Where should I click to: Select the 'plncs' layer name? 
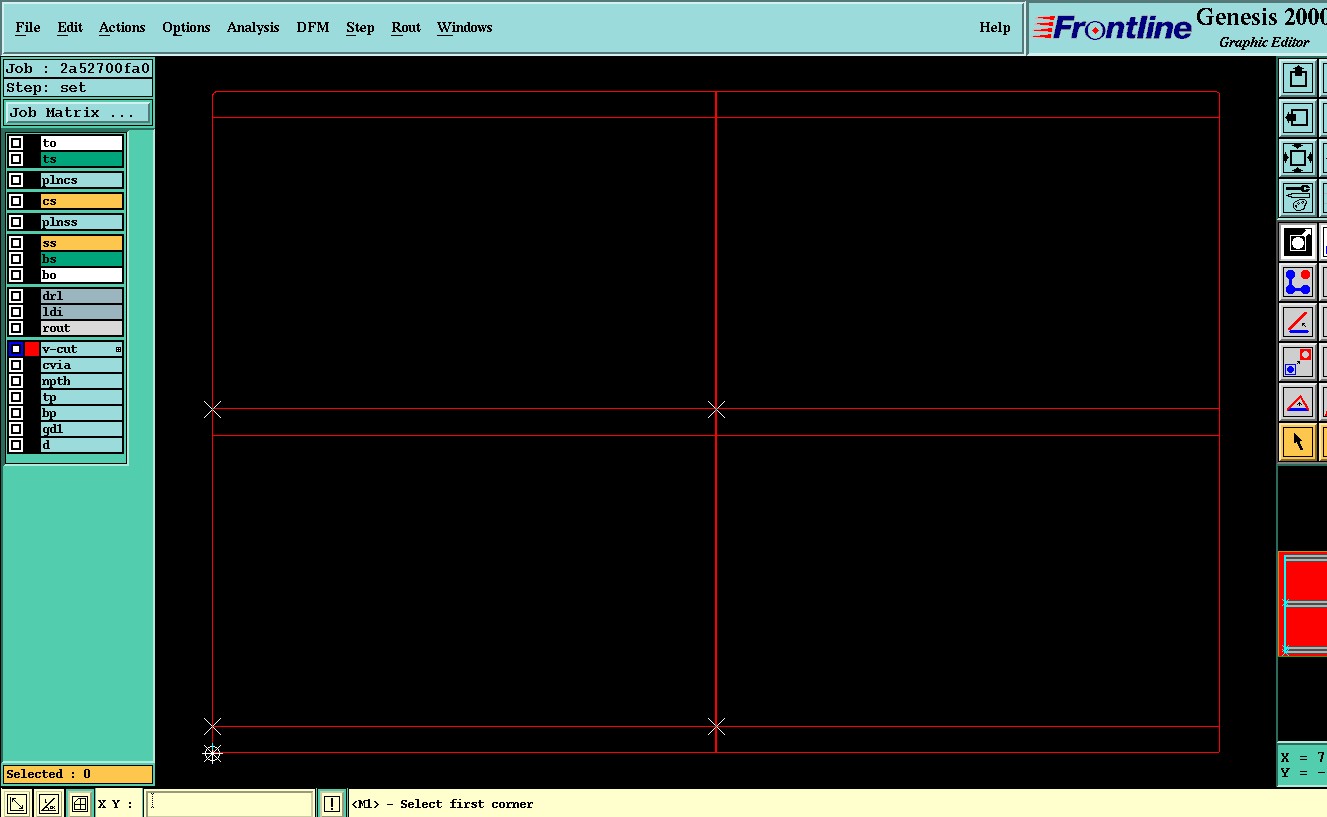[81, 180]
